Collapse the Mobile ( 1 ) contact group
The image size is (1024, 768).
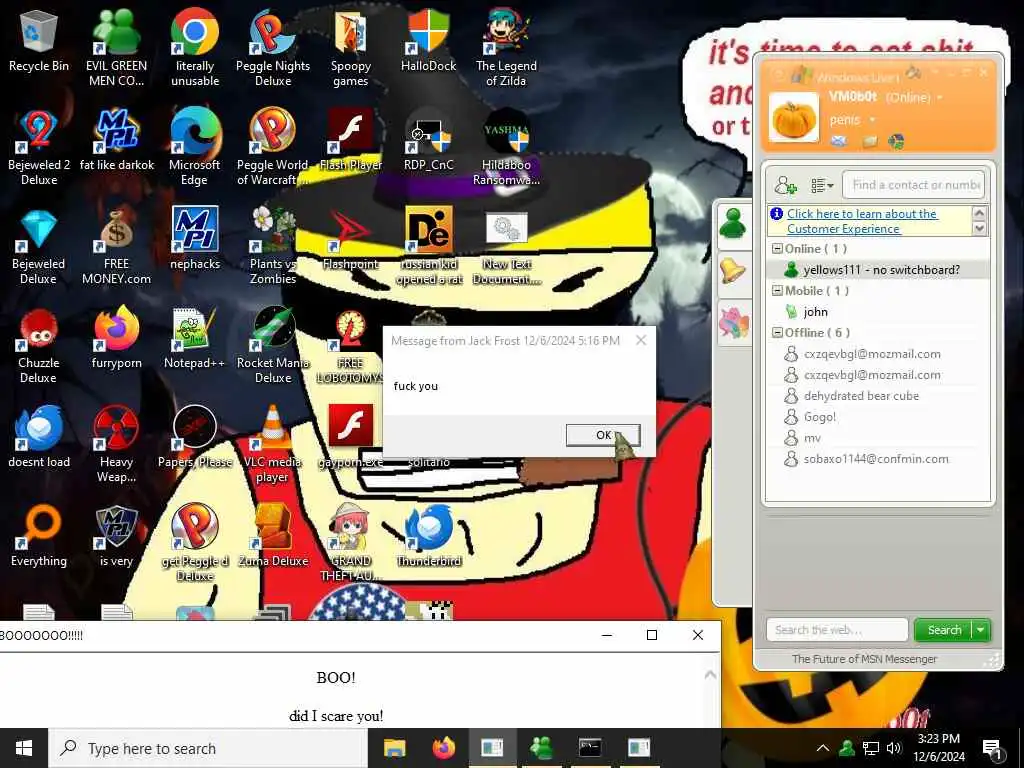(x=777, y=291)
